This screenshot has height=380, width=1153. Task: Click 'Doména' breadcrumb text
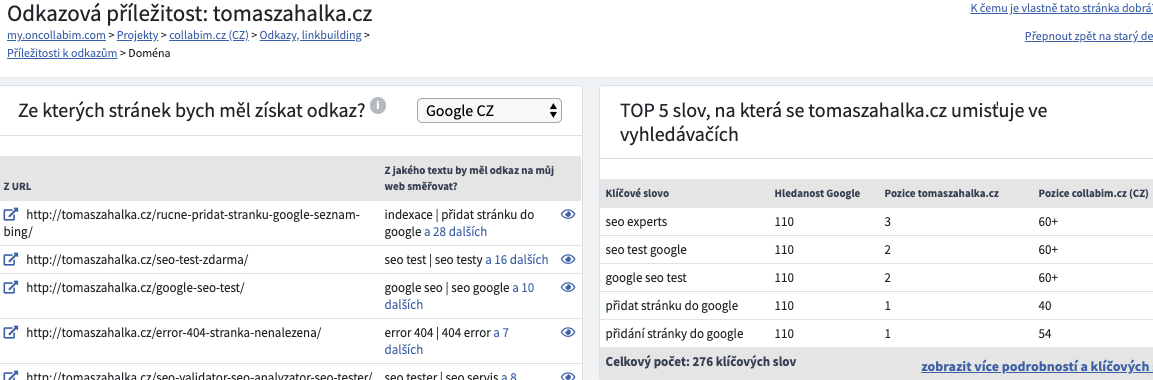149,53
